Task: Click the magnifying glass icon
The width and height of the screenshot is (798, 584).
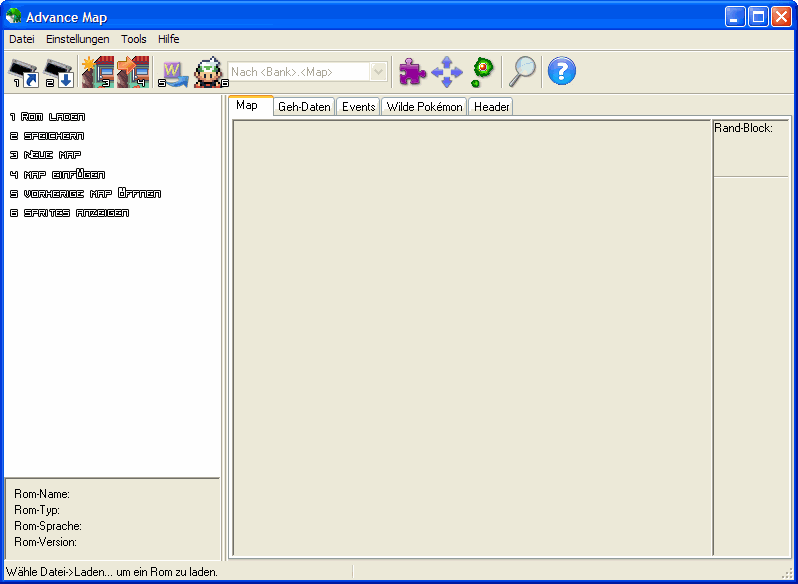Action: click(523, 72)
